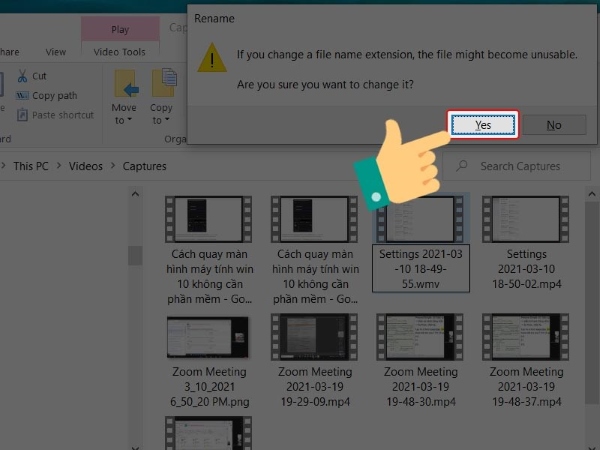Click No in the Rename dialog
This screenshot has width=600, height=450.
(x=553, y=125)
